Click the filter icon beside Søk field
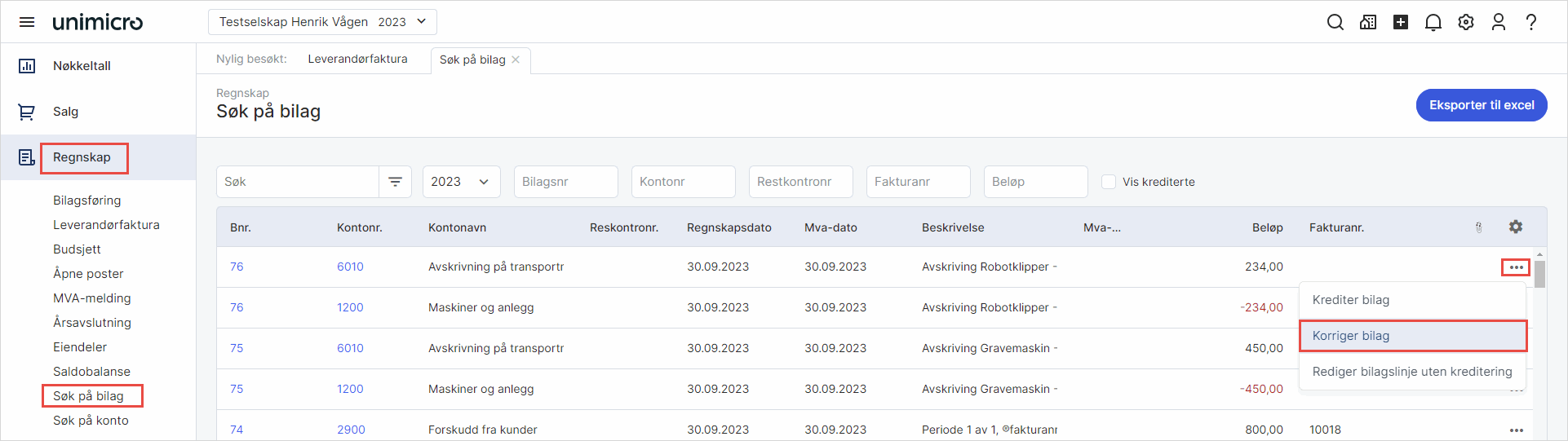Viewport: 1568px width, 441px height. [x=395, y=182]
